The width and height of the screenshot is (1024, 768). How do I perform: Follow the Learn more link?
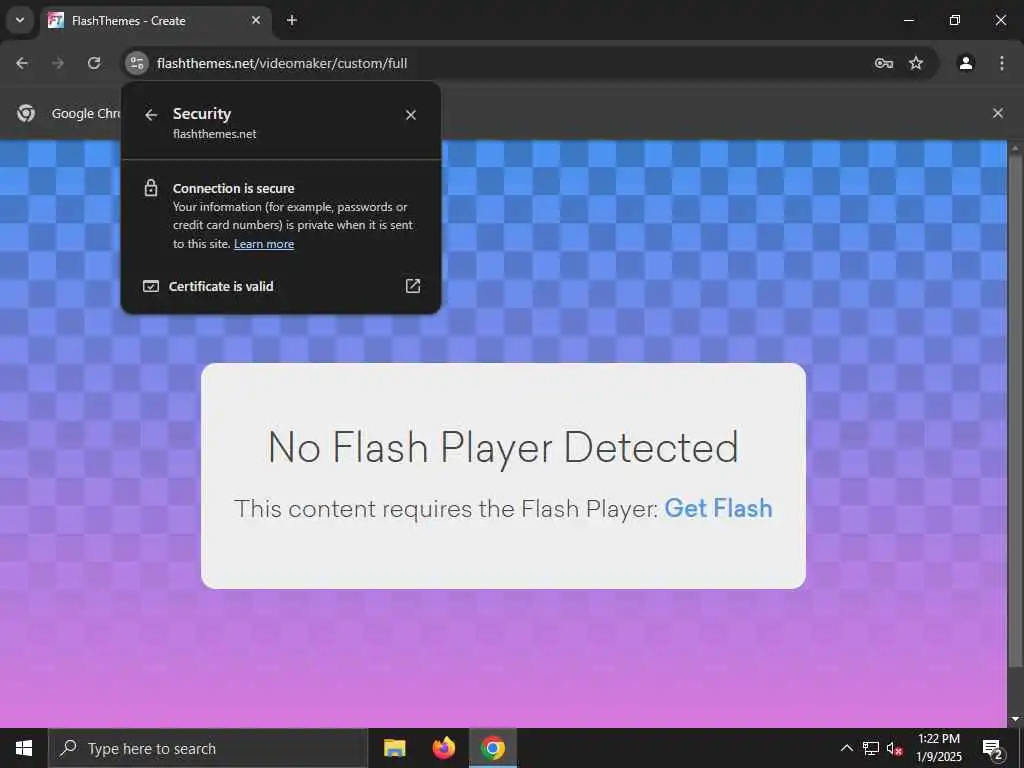(x=264, y=244)
